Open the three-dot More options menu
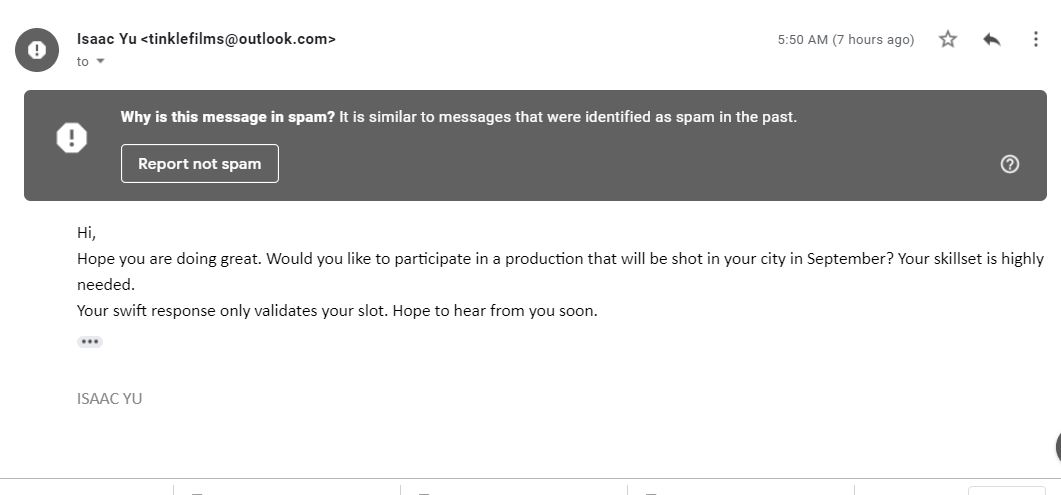 click(x=1035, y=39)
